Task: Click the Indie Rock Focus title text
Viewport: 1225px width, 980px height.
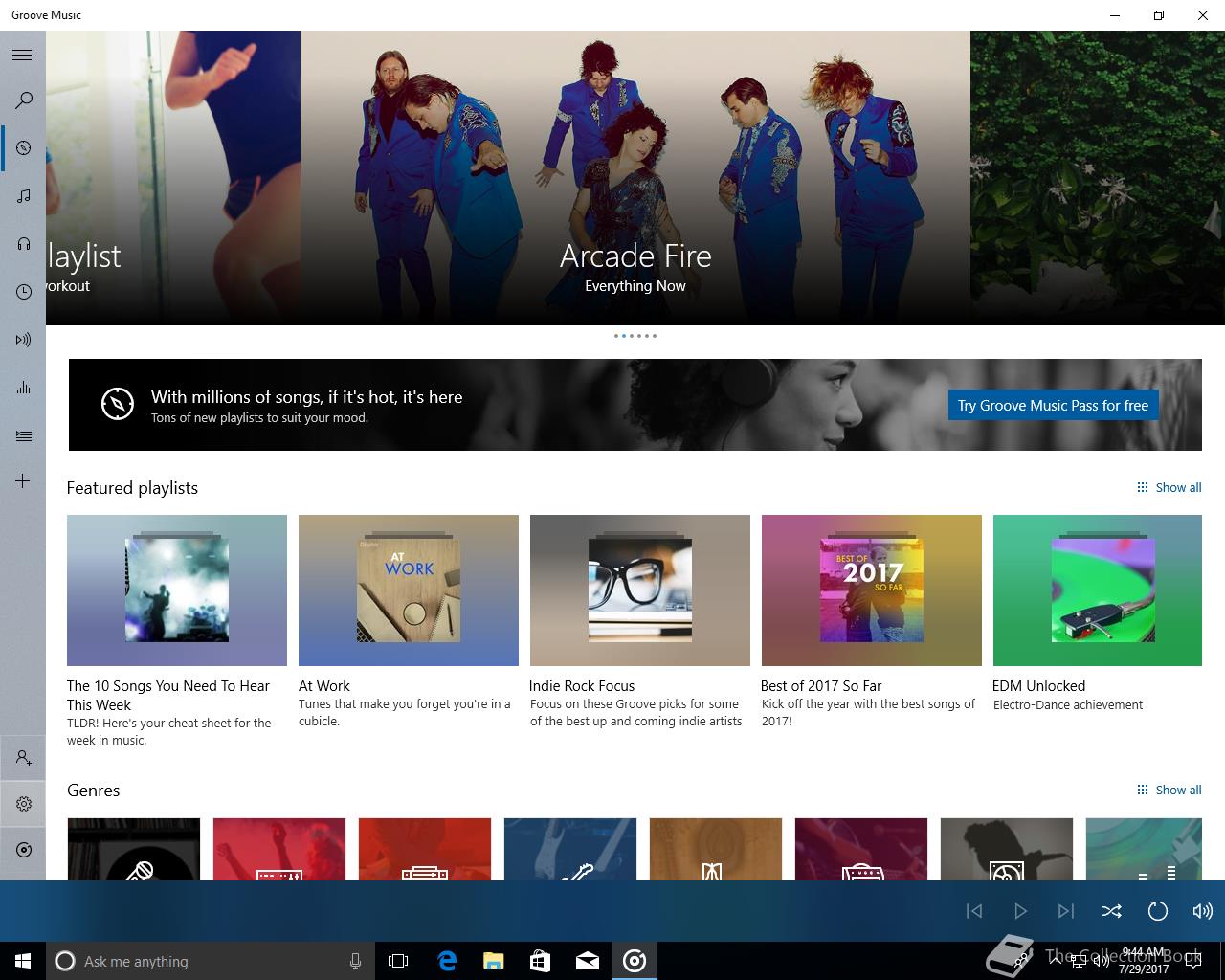Action: point(582,685)
